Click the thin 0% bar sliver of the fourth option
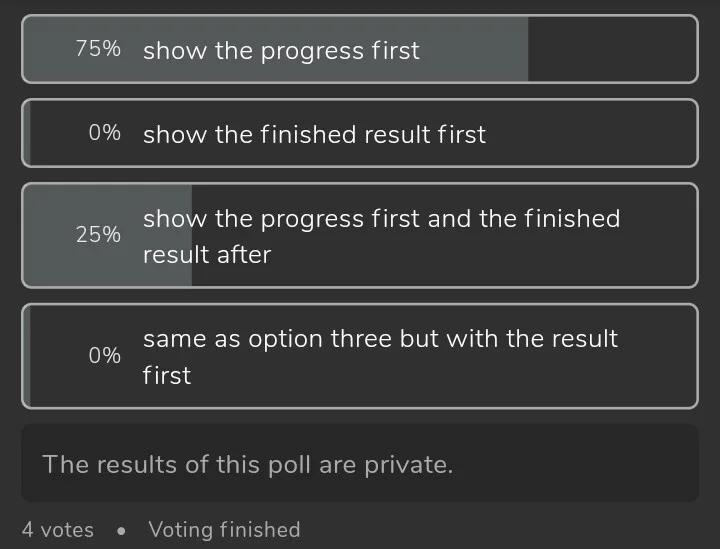 click(27, 356)
